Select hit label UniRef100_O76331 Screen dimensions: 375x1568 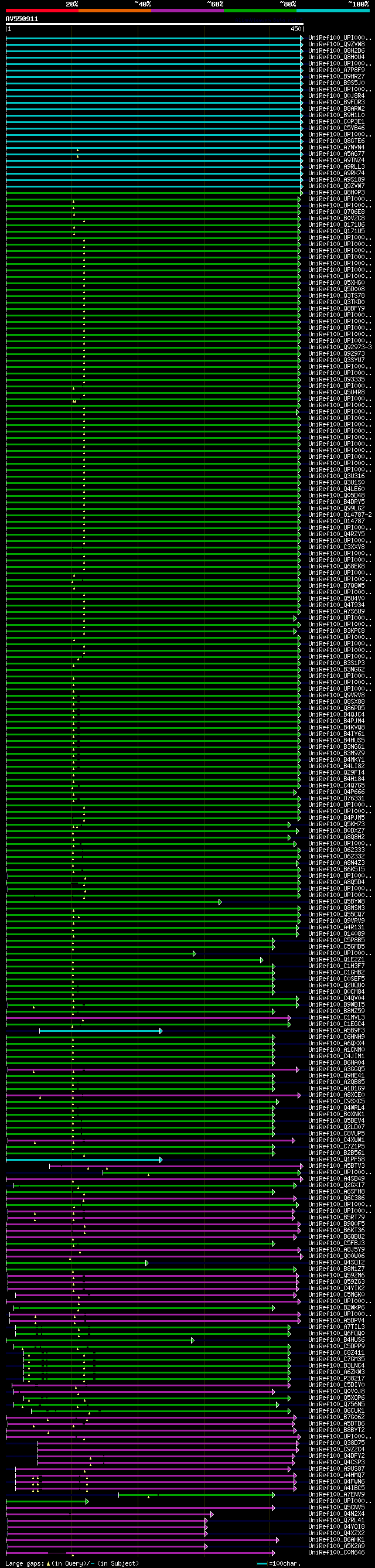click(337, 799)
